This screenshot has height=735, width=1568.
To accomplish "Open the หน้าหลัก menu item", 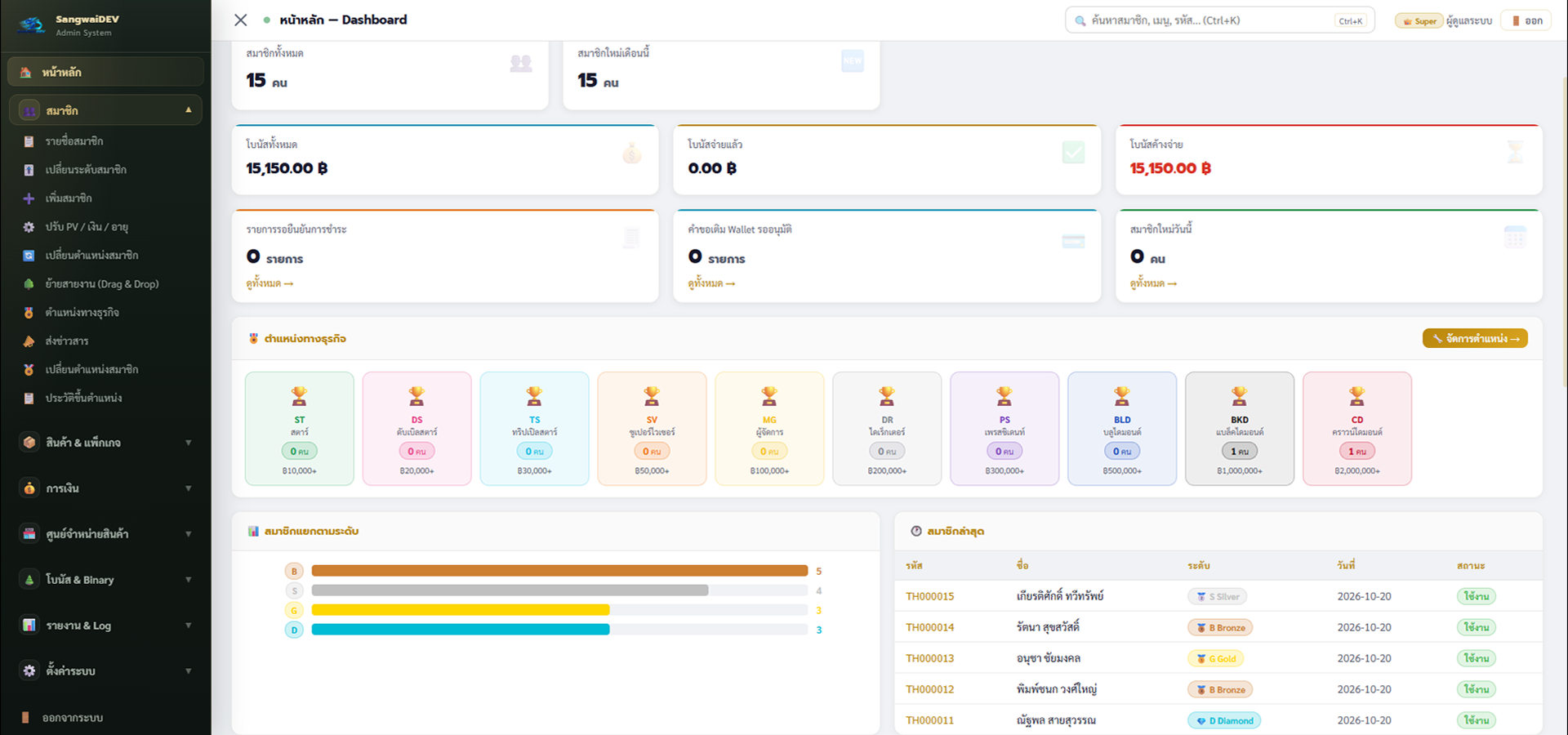I will 105,72.
